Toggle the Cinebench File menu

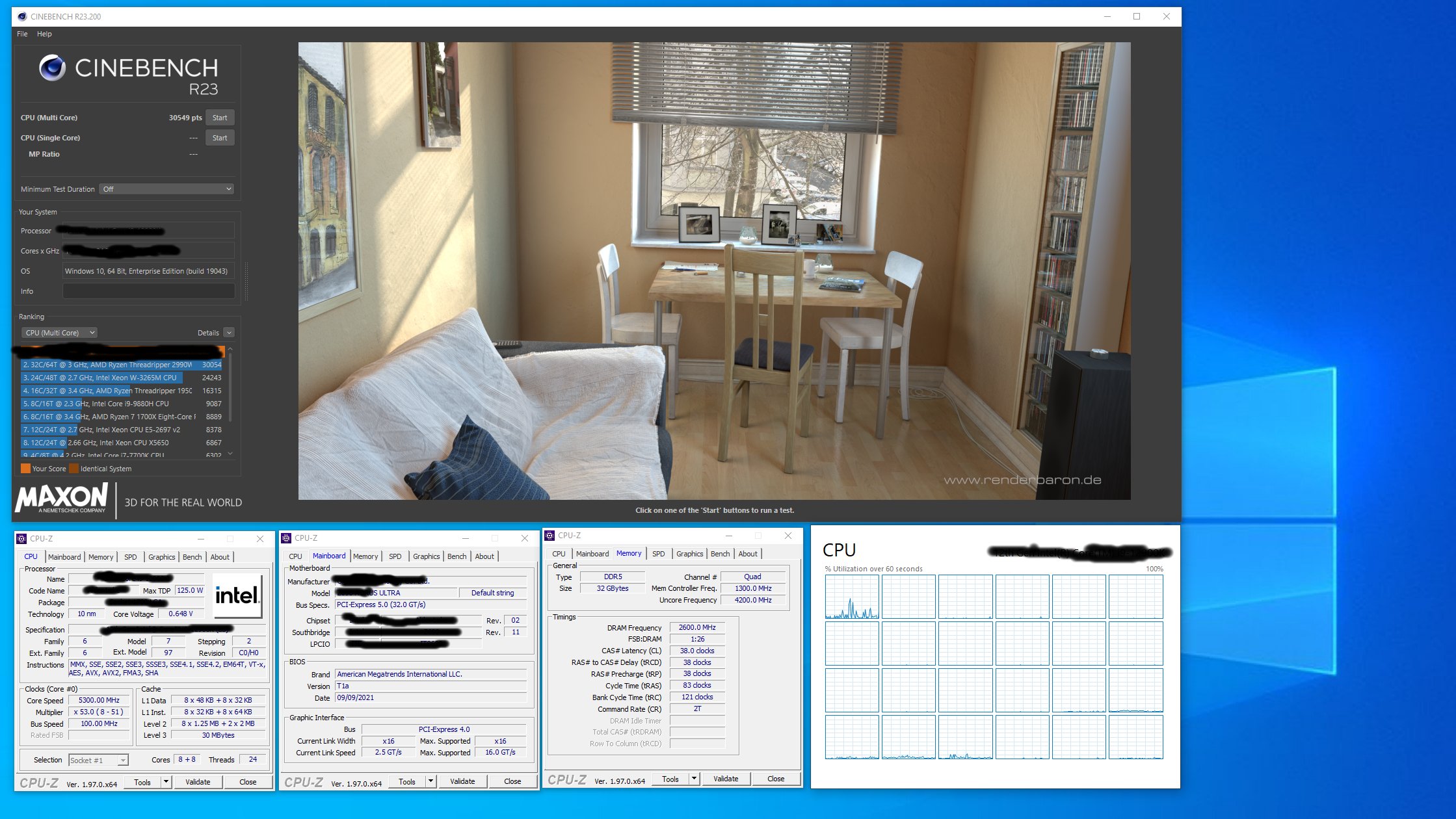[21, 33]
